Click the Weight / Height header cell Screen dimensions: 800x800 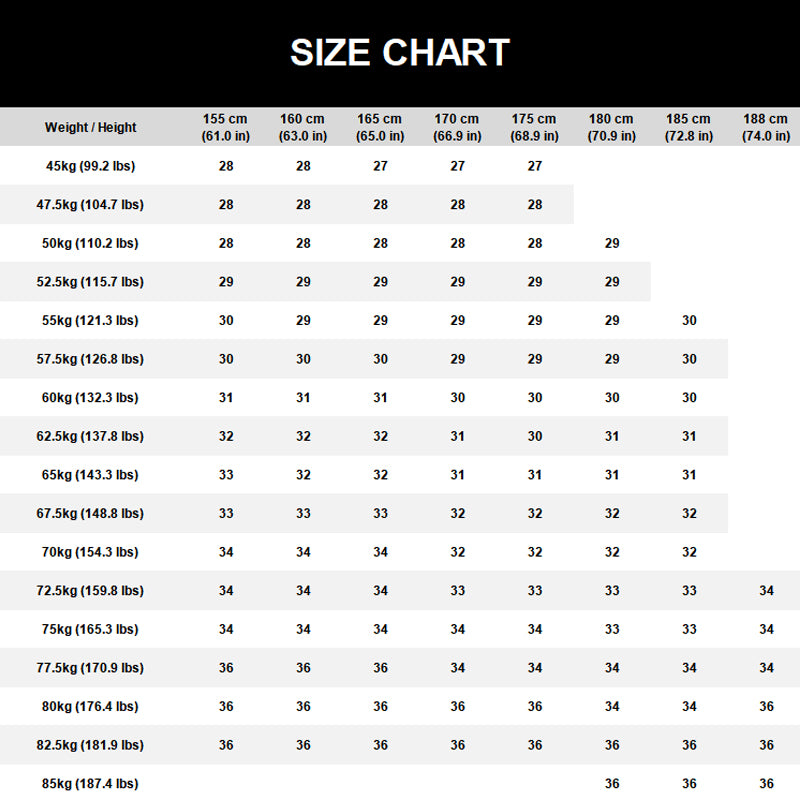pyautogui.click(x=90, y=127)
